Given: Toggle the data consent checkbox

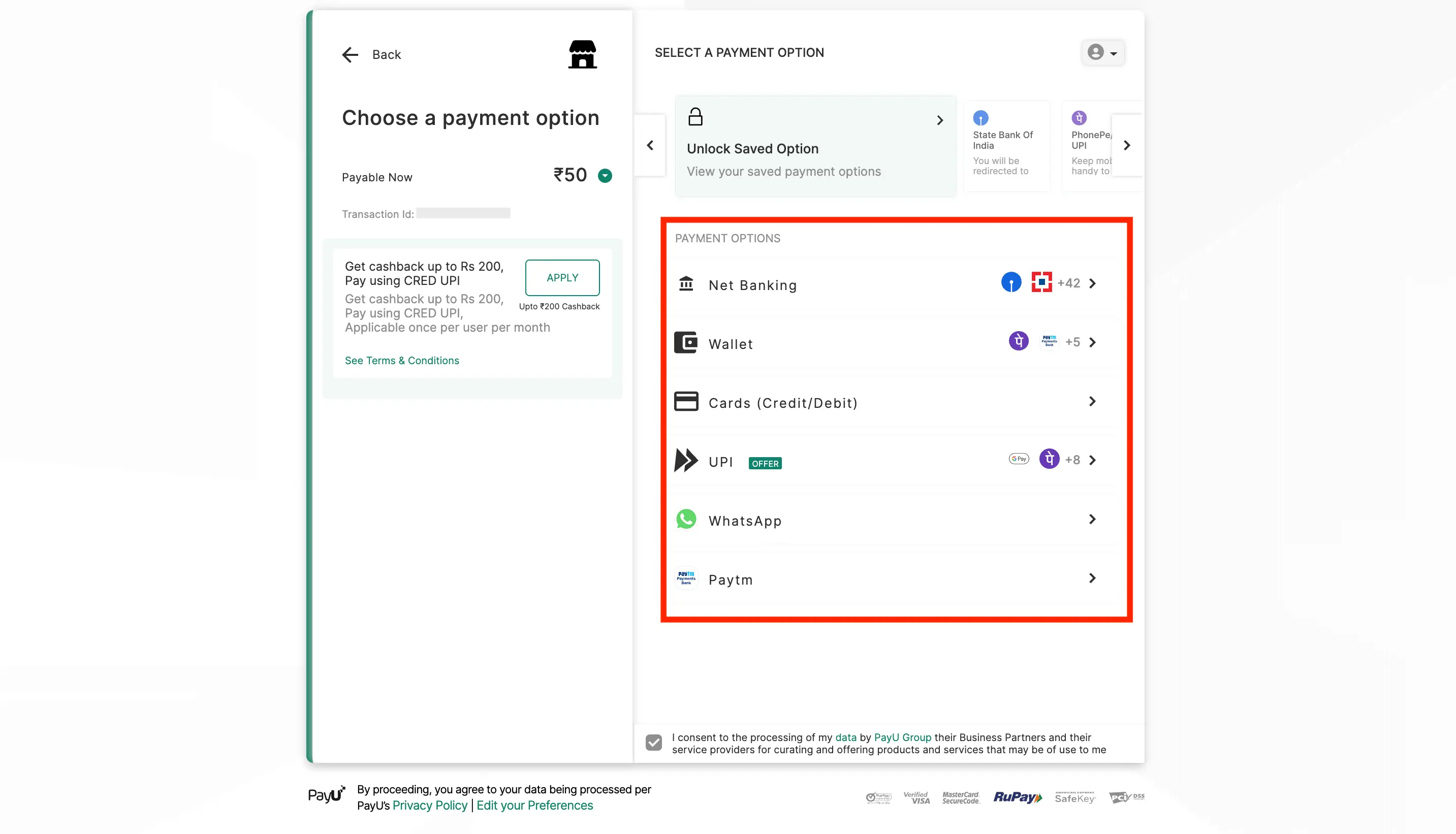Looking at the screenshot, I should coord(653,743).
